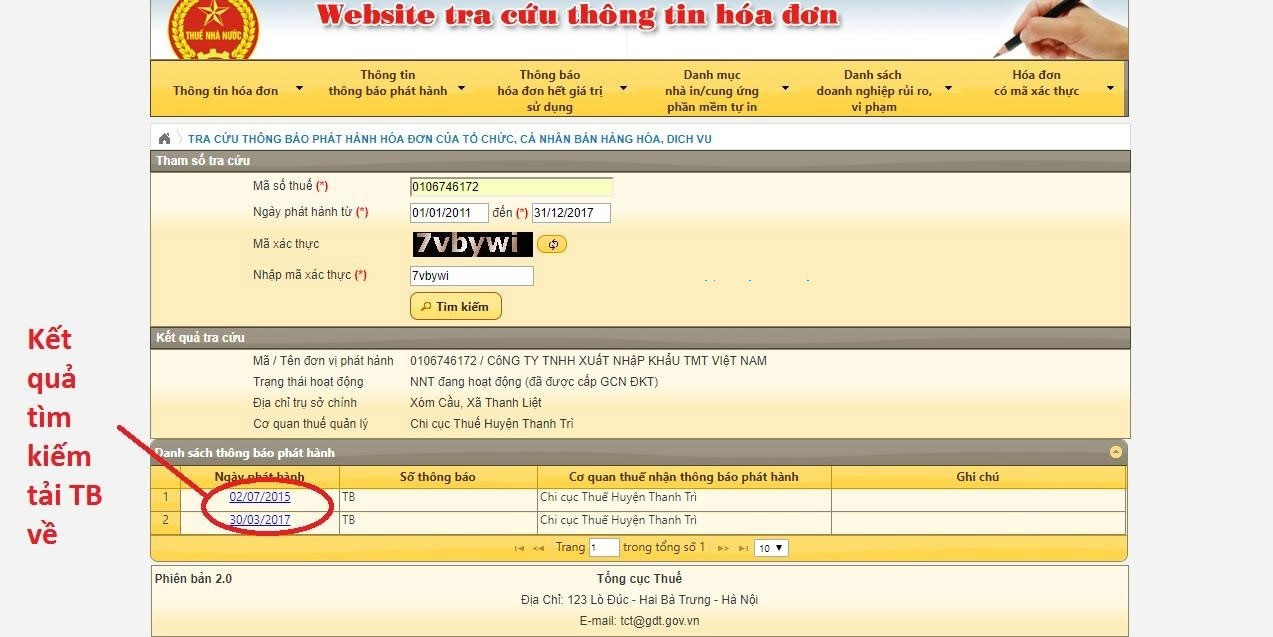
Task: Refresh the captcha verification code
Action: [x=552, y=243]
